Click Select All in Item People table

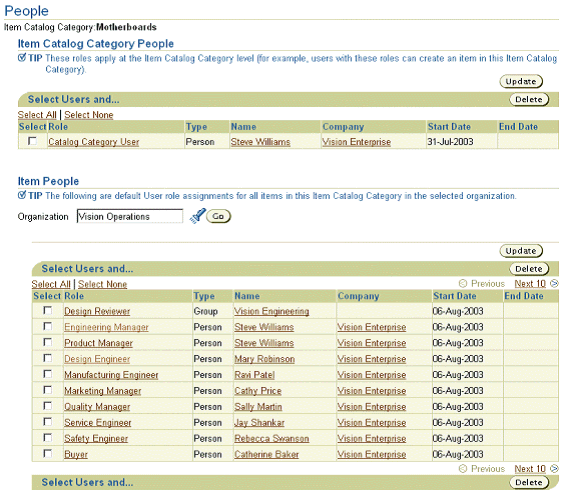(x=51, y=284)
